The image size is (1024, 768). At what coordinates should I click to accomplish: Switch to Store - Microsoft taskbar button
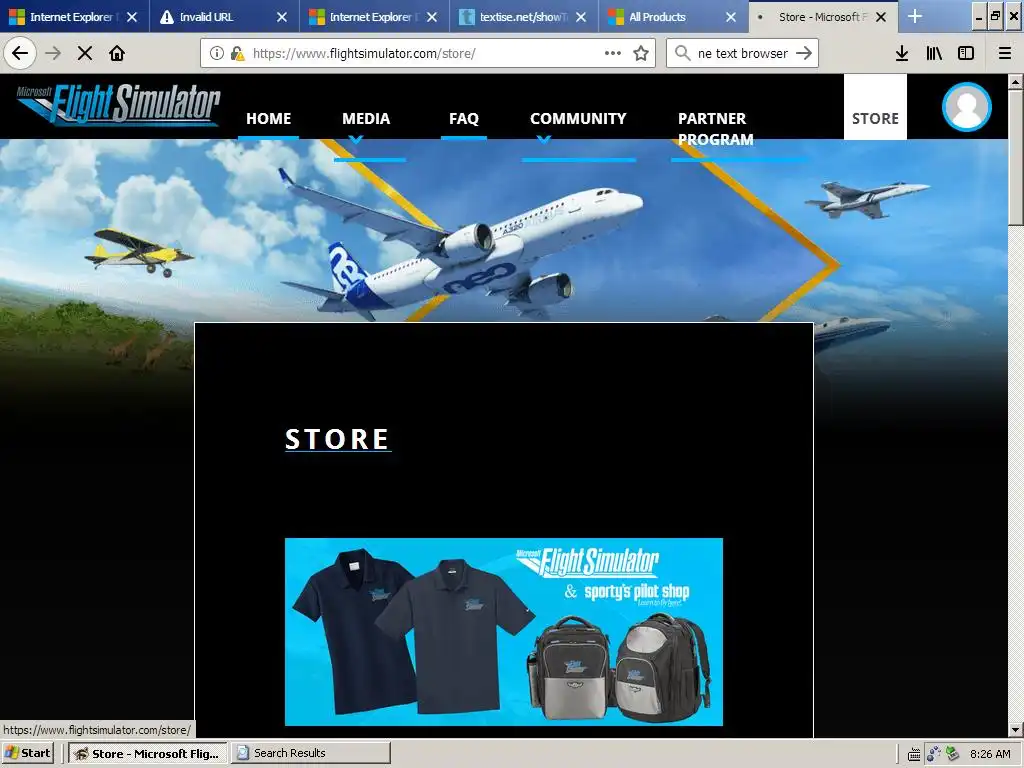coord(148,753)
